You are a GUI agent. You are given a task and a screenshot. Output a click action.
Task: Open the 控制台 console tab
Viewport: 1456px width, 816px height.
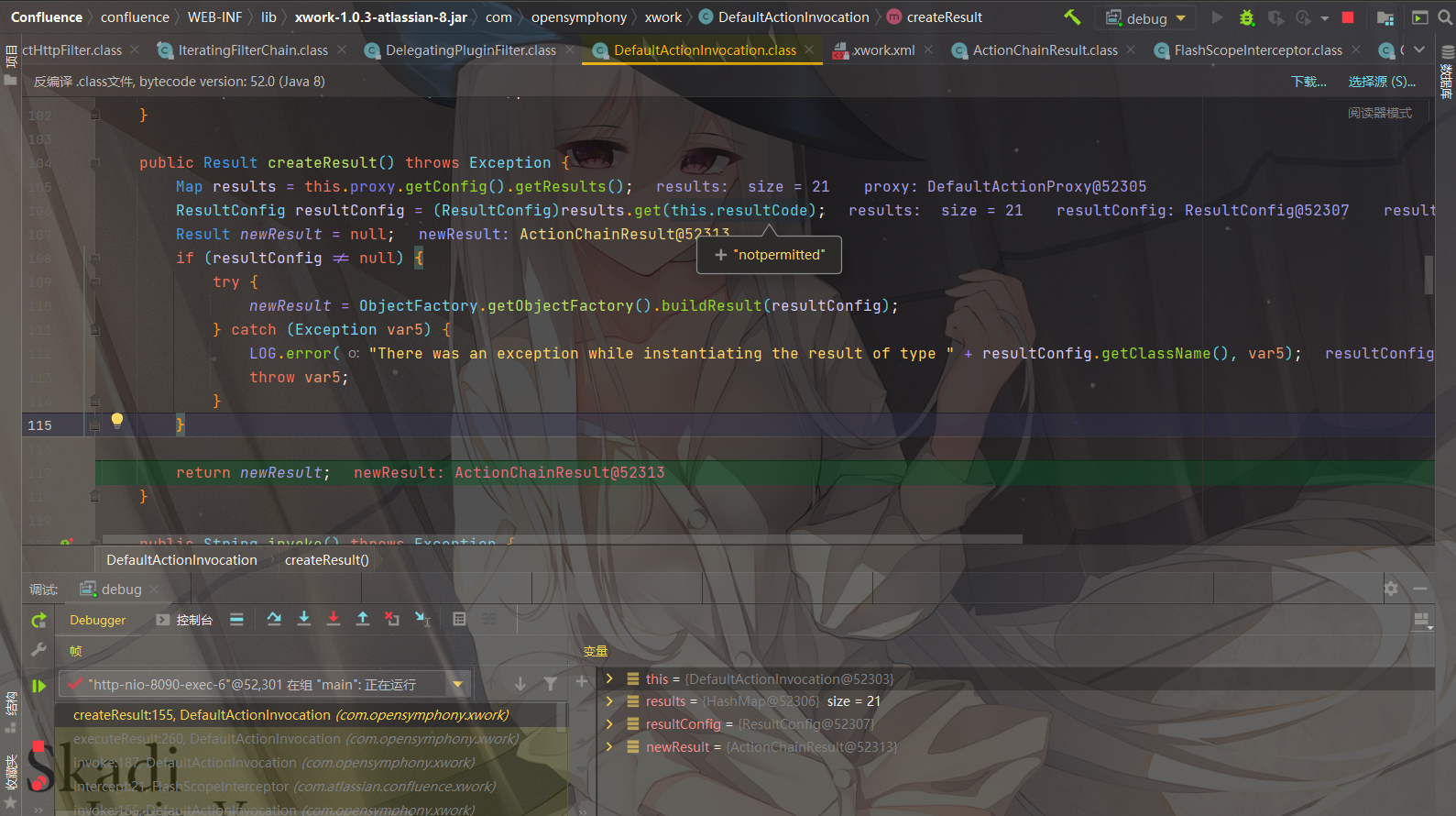184,620
